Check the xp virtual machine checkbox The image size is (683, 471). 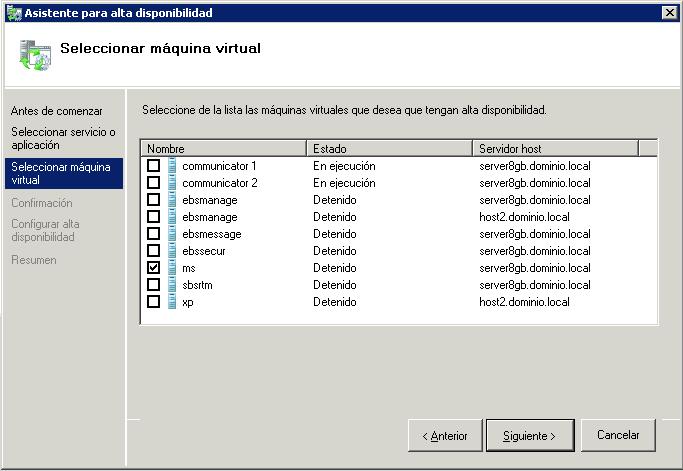153,302
